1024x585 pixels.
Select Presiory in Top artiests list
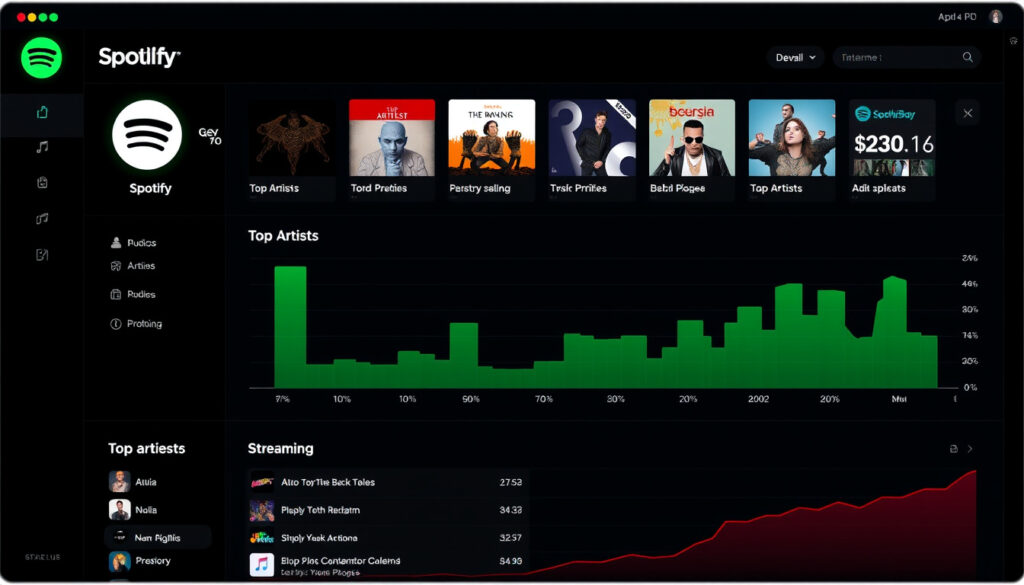click(x=157, y=561)
